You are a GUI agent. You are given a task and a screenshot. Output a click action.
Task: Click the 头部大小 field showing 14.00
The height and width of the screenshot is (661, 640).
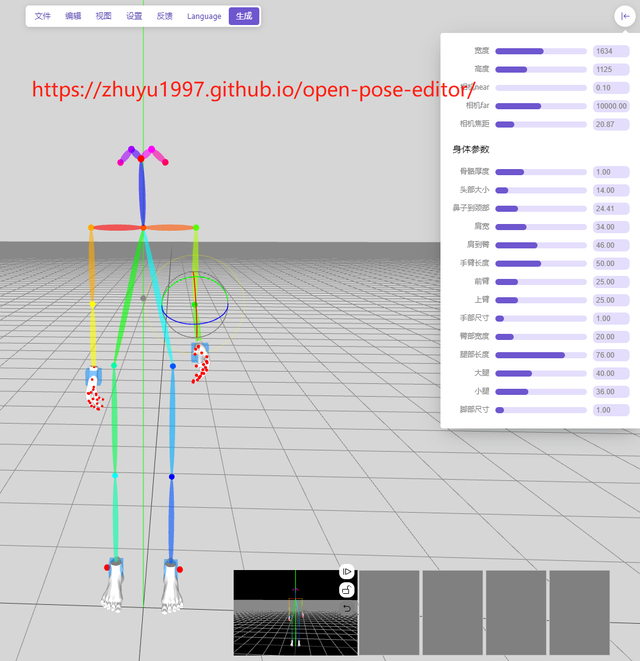tap(611, 190)
